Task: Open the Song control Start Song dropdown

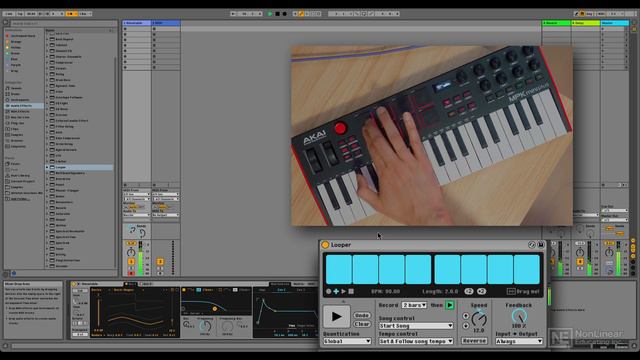Action: [416, 326]
